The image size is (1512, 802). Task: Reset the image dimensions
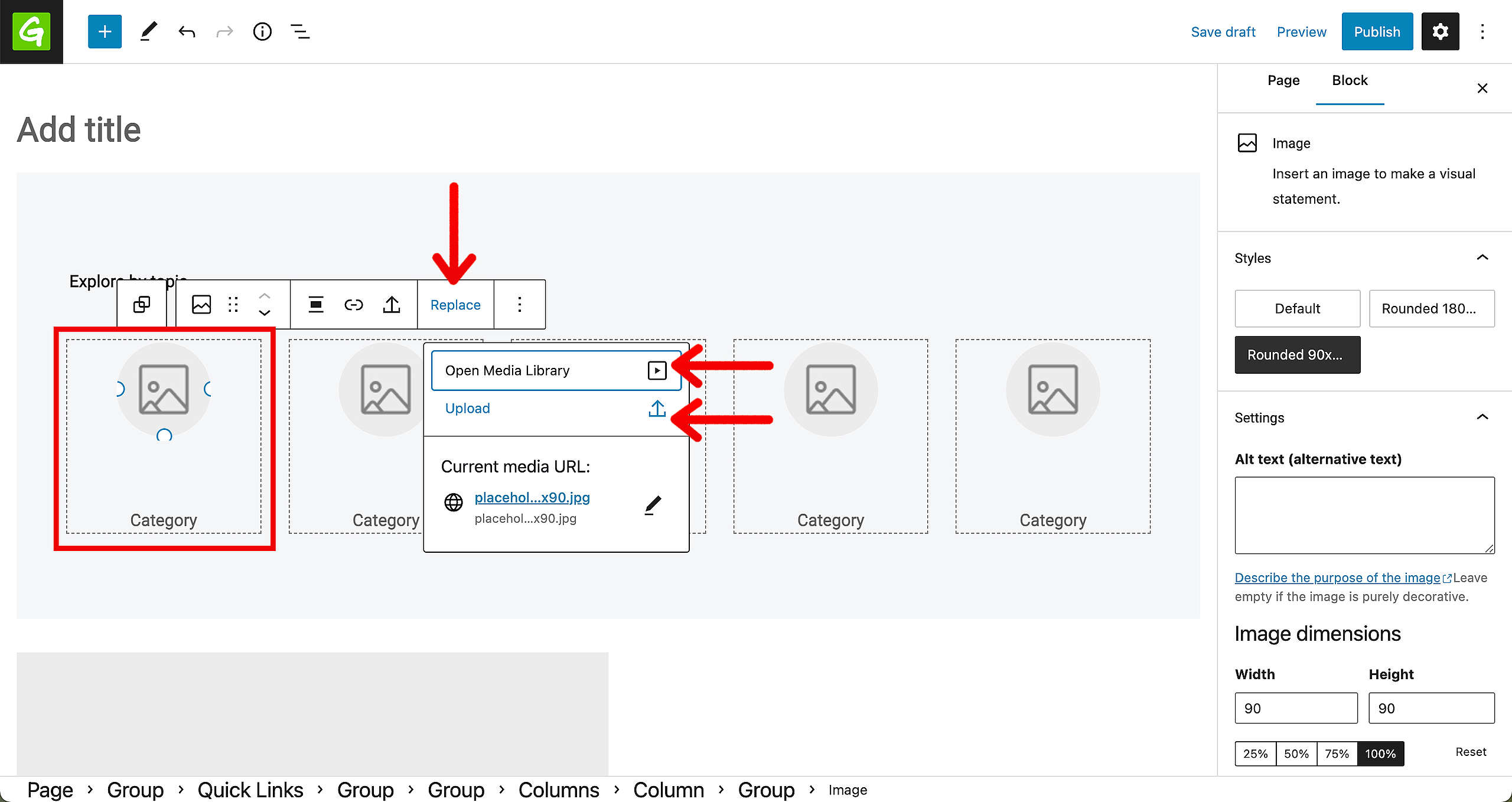pyautogui.click(x=1471, y=752)
